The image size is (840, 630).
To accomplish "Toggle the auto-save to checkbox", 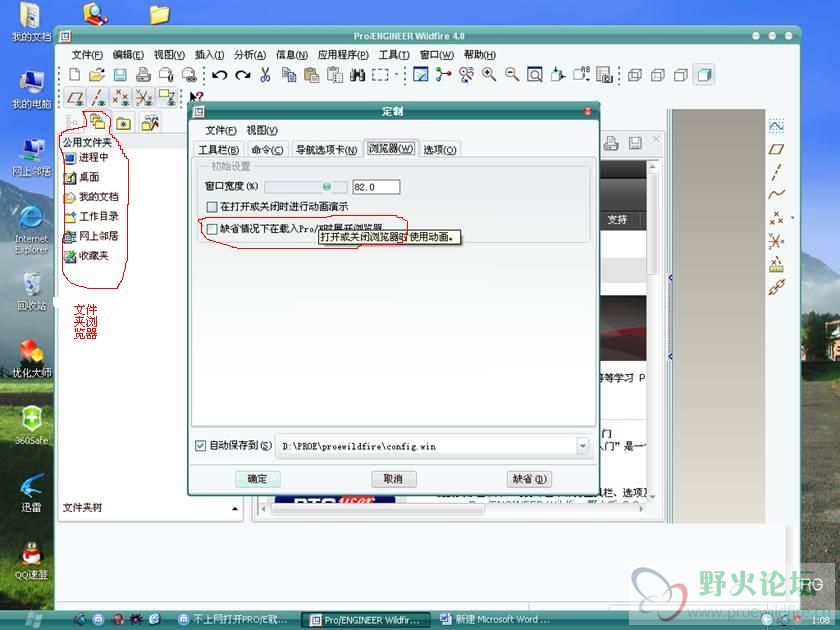I will pyautogui.click(x=200, y=446).
